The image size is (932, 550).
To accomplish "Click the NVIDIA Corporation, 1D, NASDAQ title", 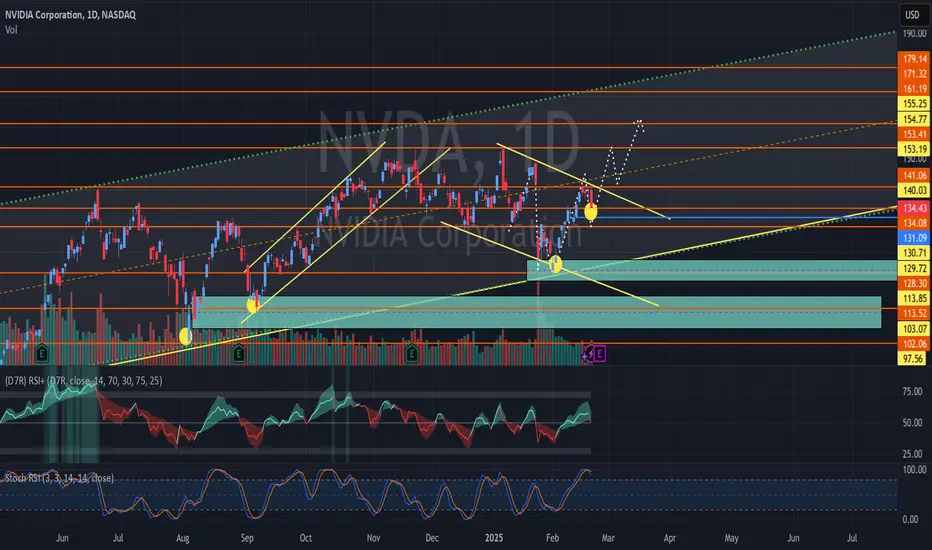I will [70, 15].
